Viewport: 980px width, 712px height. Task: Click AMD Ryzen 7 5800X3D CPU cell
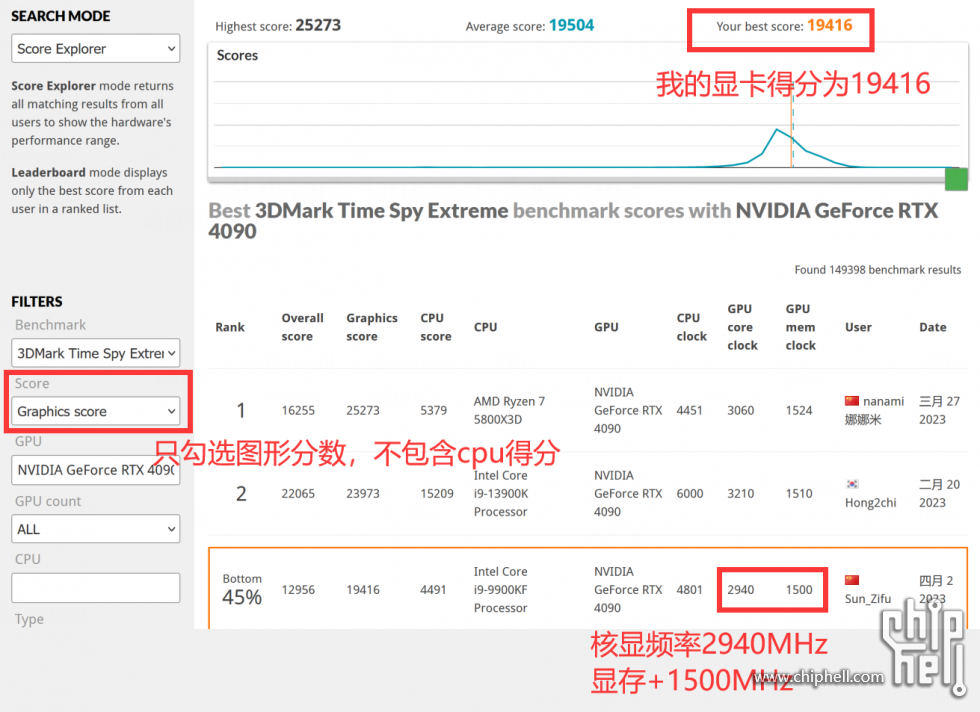click(509, 410)
